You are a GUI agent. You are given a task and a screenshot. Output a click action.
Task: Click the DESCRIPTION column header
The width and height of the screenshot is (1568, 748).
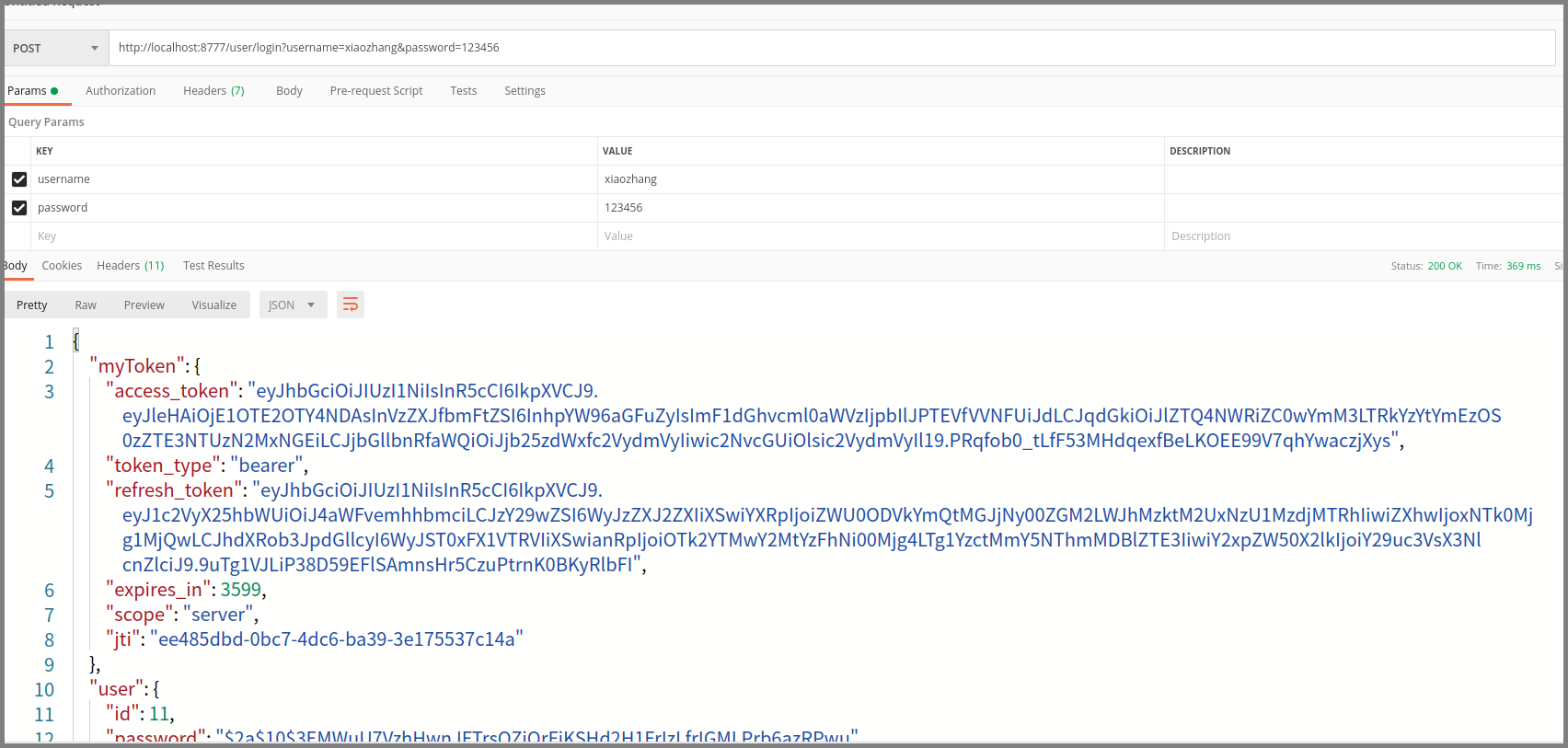(1200, 151)
